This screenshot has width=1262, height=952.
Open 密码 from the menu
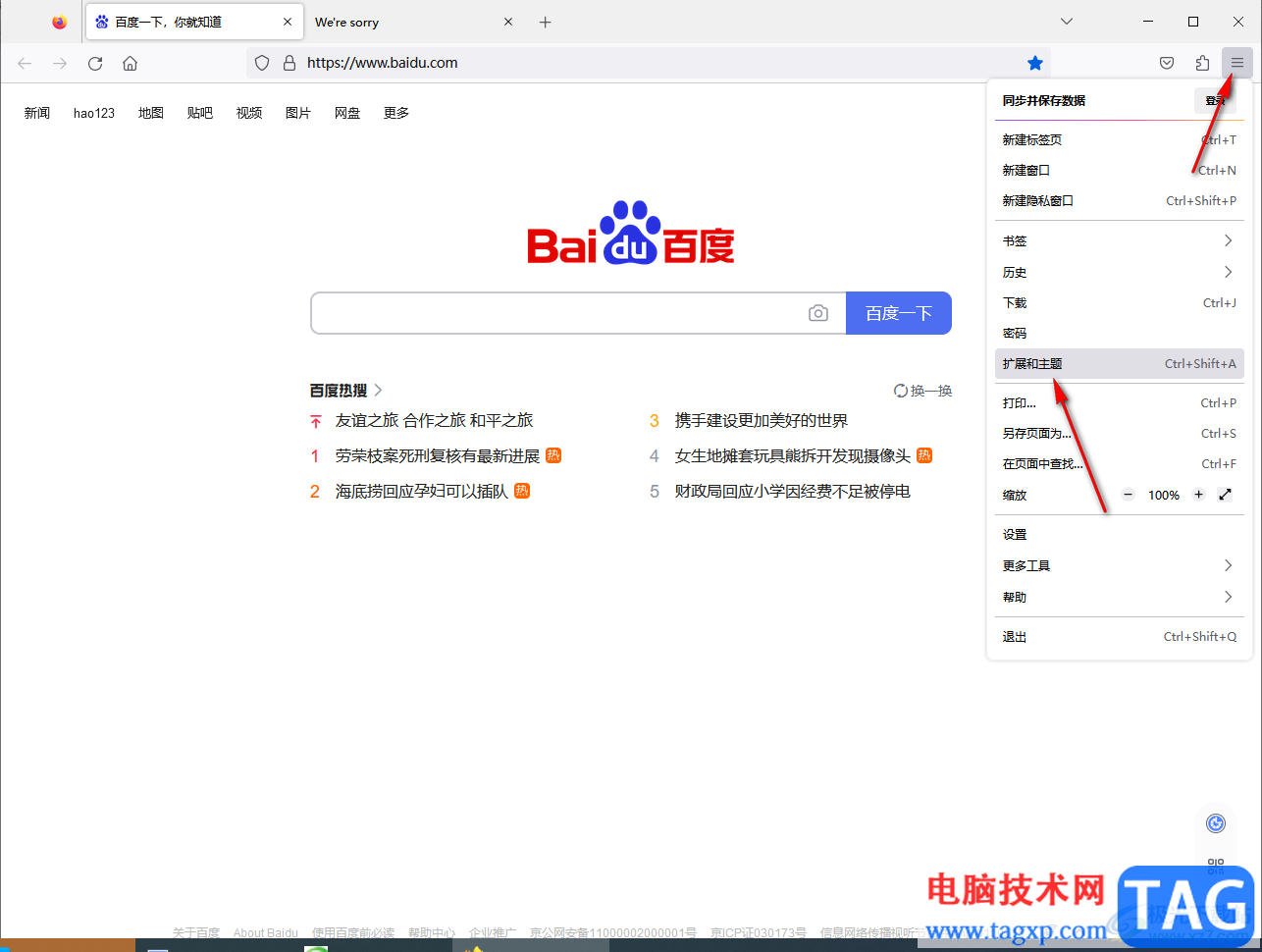1120,333
